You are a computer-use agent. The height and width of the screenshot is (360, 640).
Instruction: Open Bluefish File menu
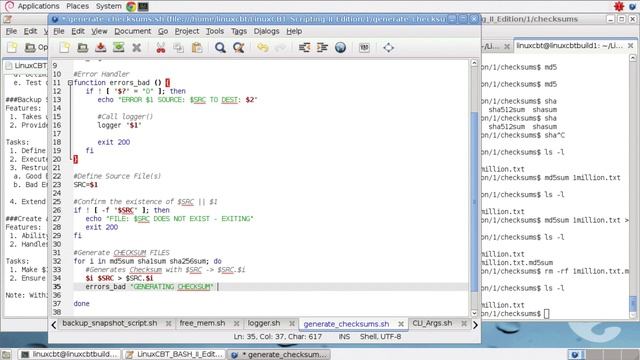[58, 31]
